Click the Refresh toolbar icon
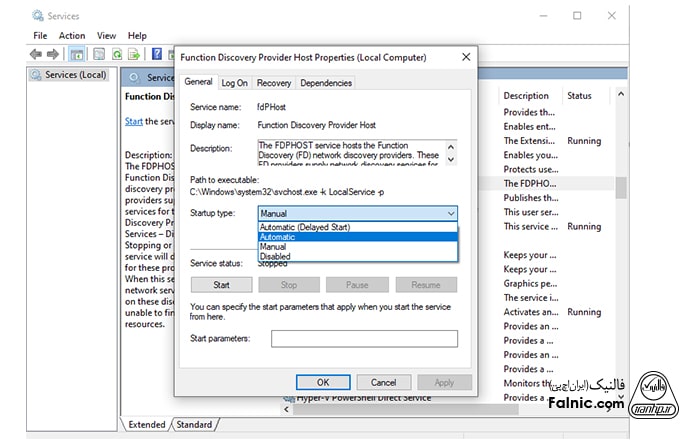 point(118,54)
